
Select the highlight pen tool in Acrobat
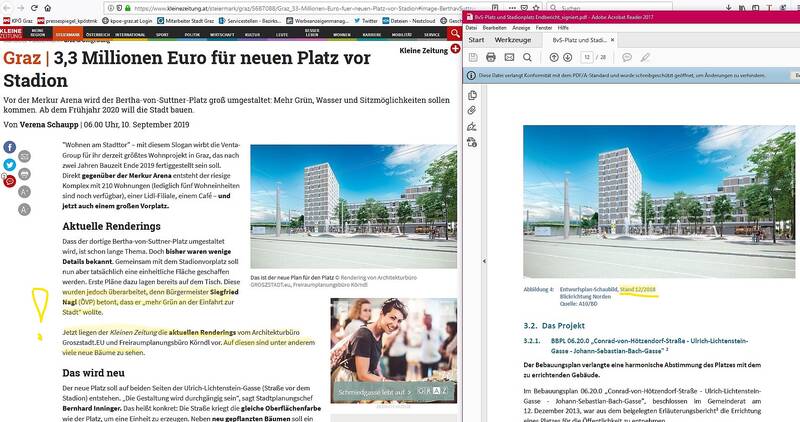click(645, 57)
